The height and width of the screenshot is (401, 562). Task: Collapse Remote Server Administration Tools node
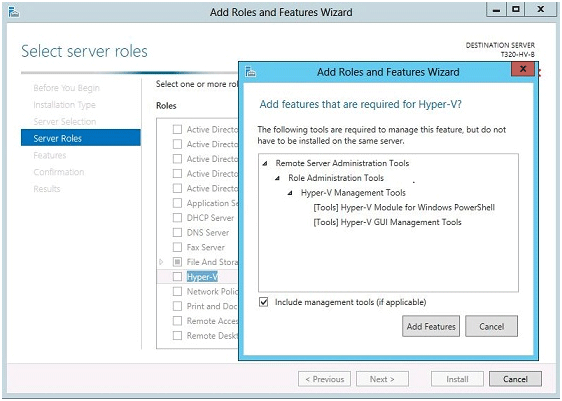tap(265, 163)
